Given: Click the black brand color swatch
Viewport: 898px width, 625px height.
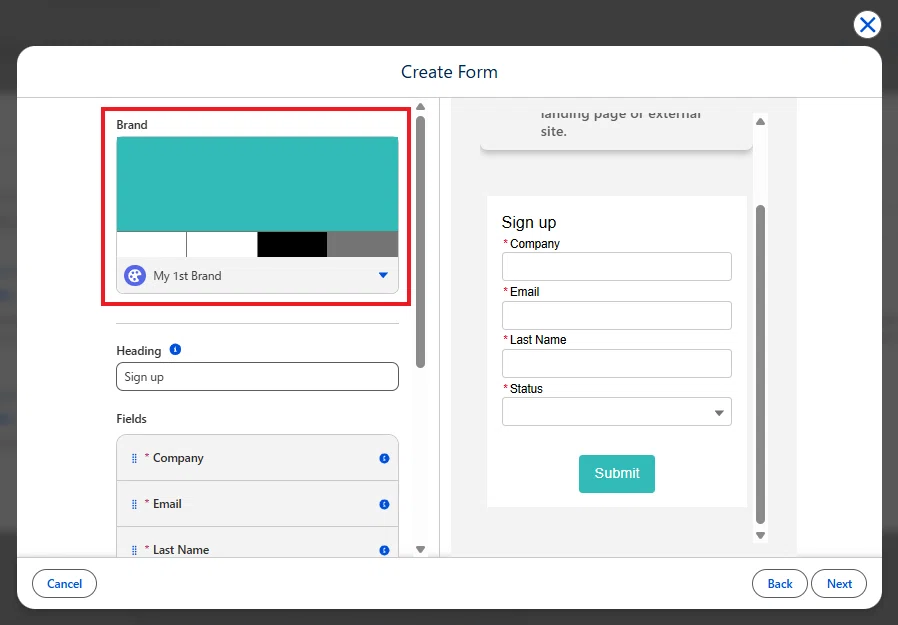Looking at the screenshot, I should pos(292,245).
